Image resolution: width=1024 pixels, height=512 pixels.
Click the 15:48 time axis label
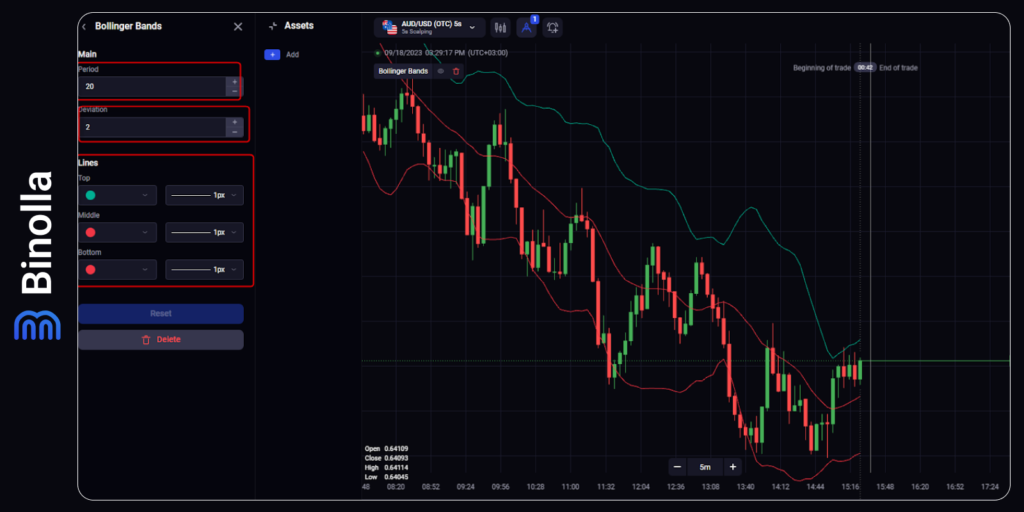pyautogui.click(x=885, y=487)
